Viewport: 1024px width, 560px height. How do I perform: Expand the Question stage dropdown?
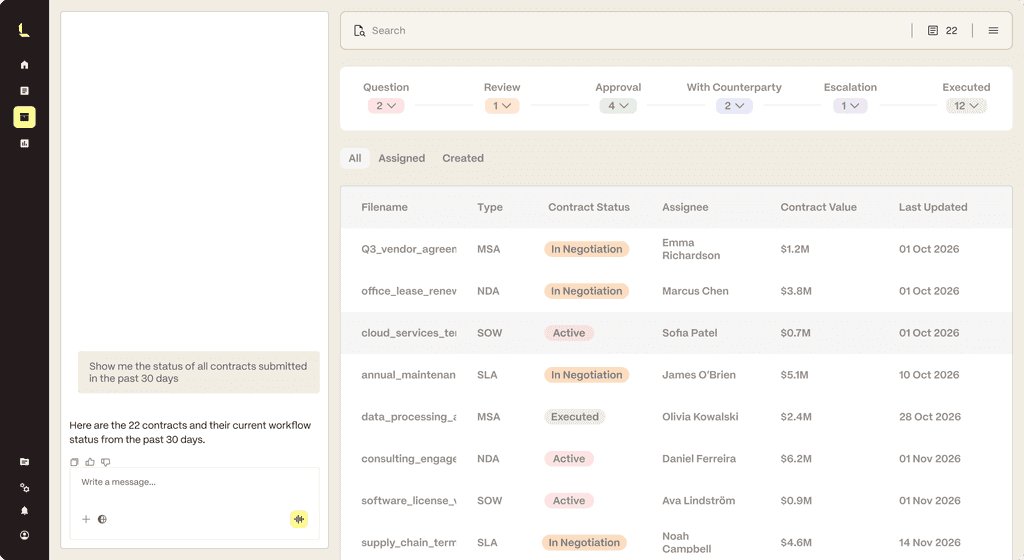[x=386, y=106]
